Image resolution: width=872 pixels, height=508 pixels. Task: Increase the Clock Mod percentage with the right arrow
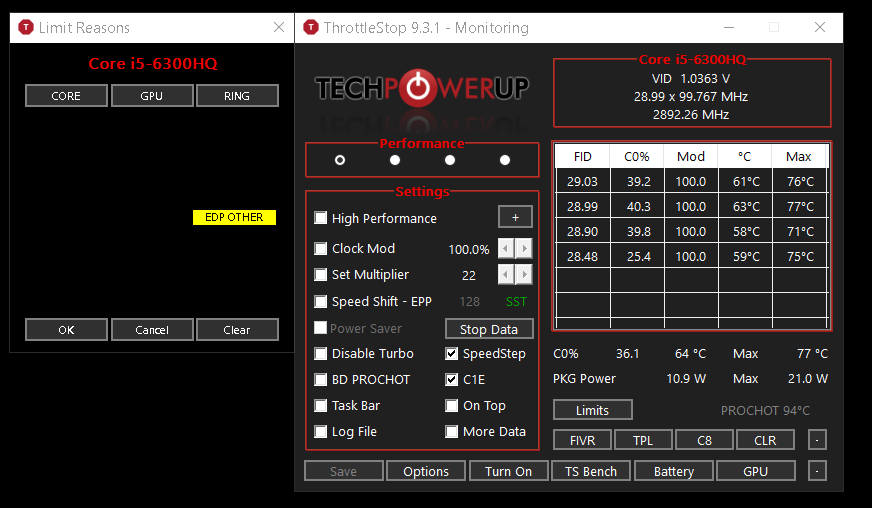click(x=524, y=248)
